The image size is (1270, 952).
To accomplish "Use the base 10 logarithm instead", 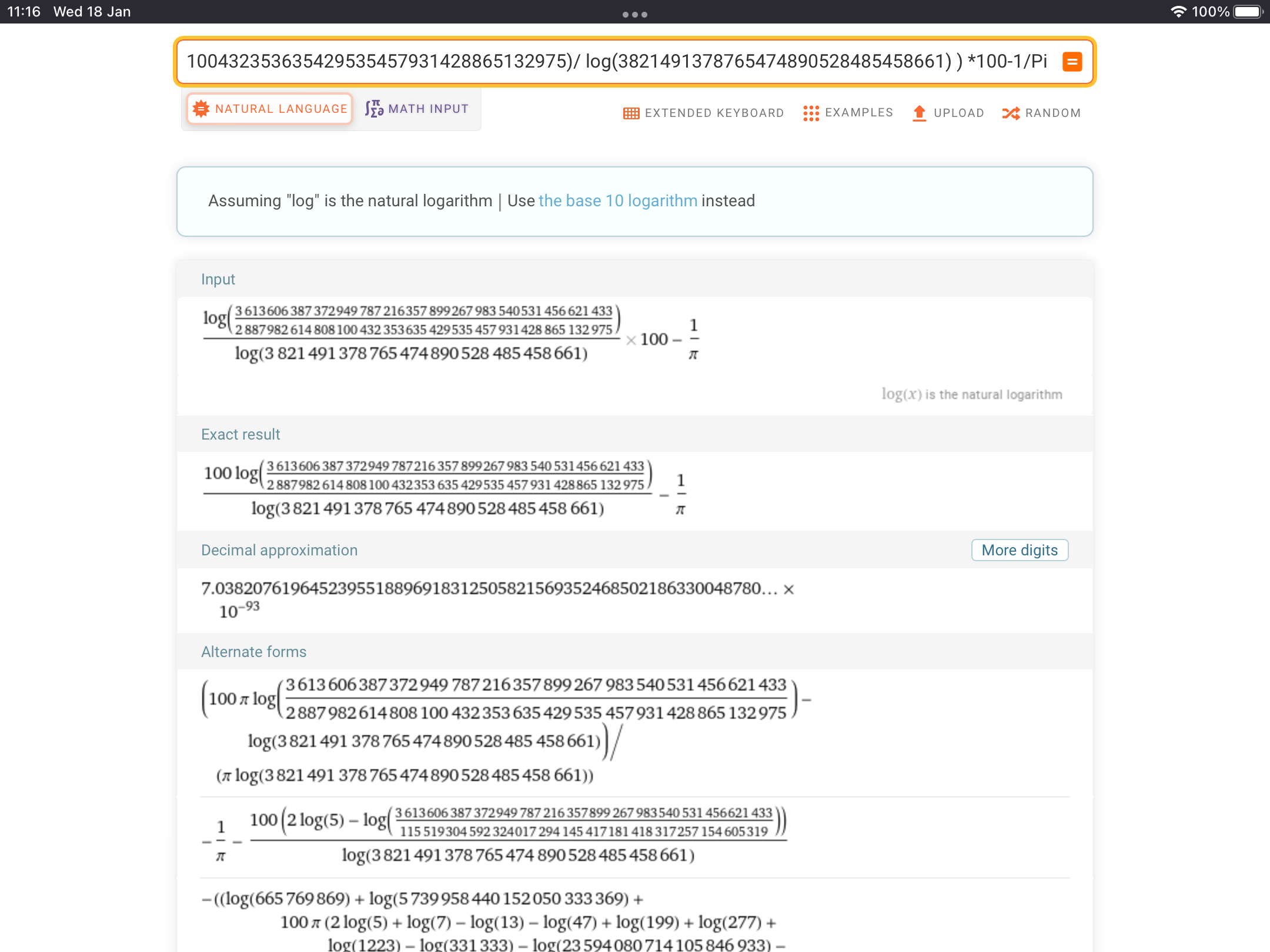I will 617,201.
